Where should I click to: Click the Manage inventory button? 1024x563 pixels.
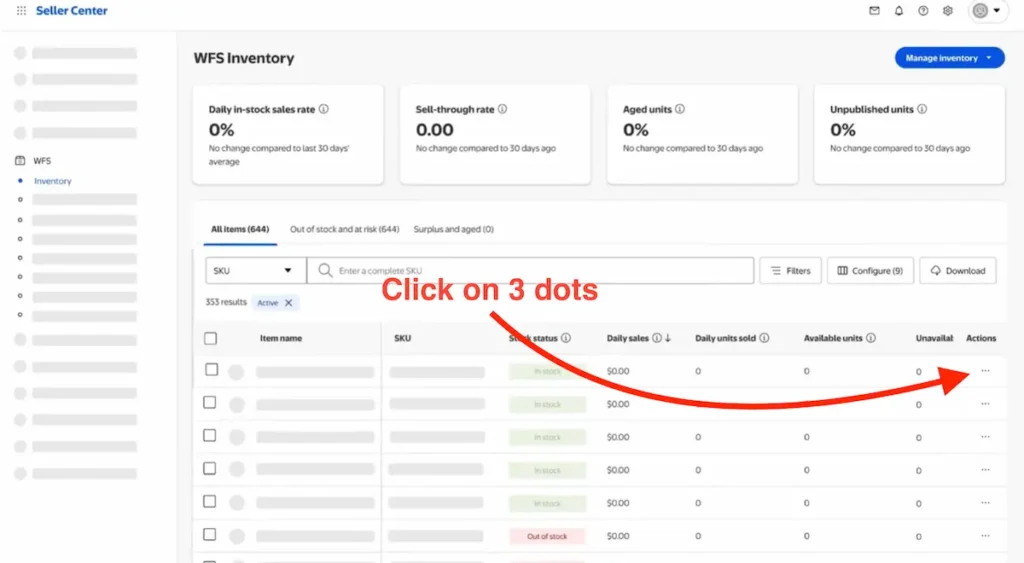tap(949, 57)
